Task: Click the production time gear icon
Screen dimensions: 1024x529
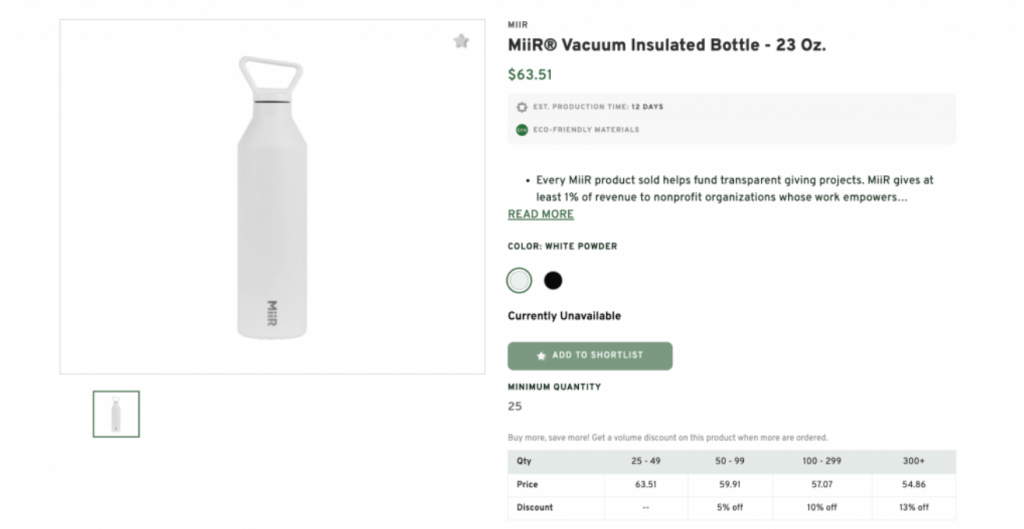Action: [521, 107]
